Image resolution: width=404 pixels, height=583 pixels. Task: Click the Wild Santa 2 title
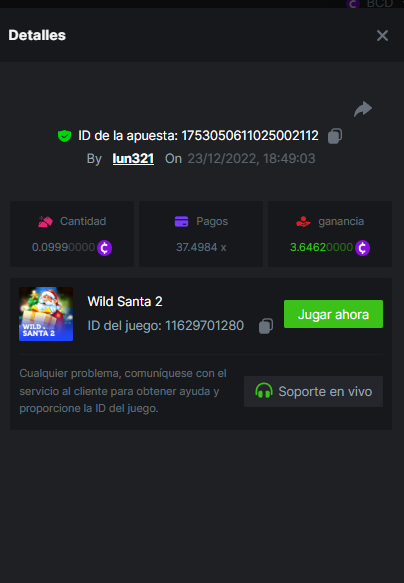click(x=125, y=302)
